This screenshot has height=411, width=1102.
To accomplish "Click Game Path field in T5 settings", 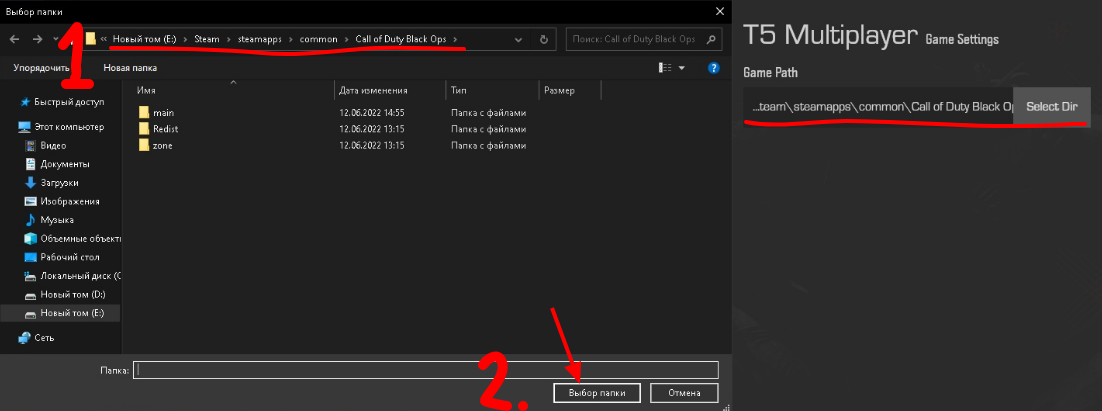I will [x=879, y=107].
